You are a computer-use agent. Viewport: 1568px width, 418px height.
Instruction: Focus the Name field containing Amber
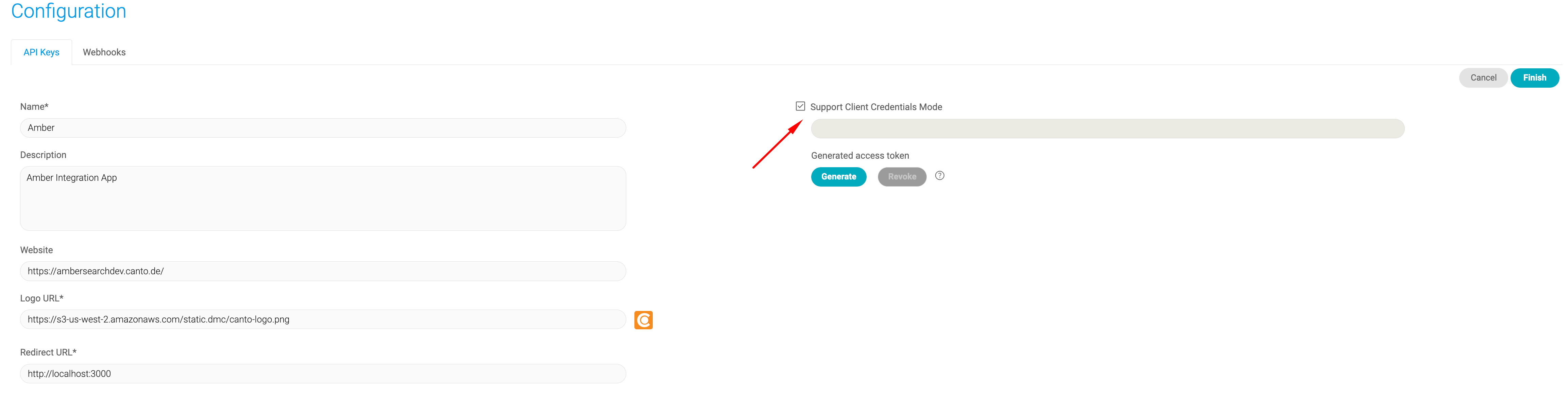pos(323,128)
